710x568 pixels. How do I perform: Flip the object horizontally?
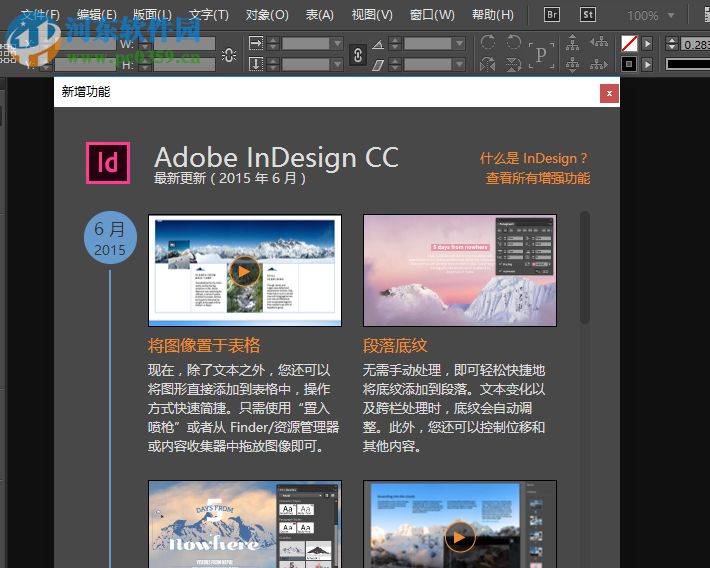tap(488, 64)
